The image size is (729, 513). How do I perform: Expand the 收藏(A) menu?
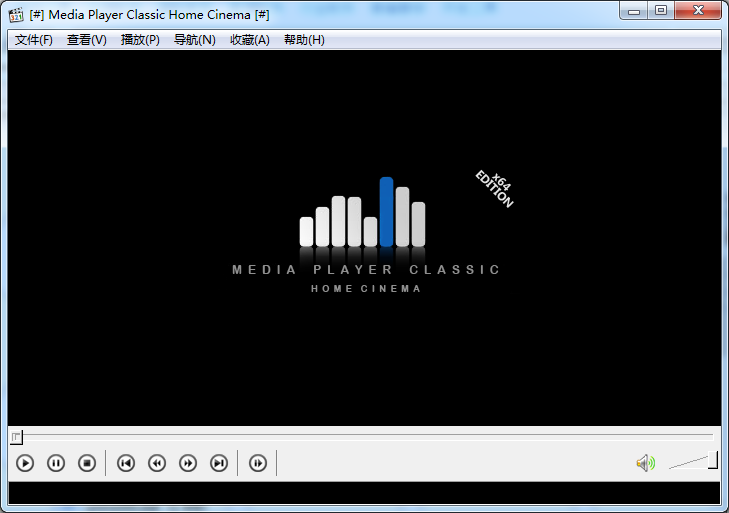coord(249,40)
